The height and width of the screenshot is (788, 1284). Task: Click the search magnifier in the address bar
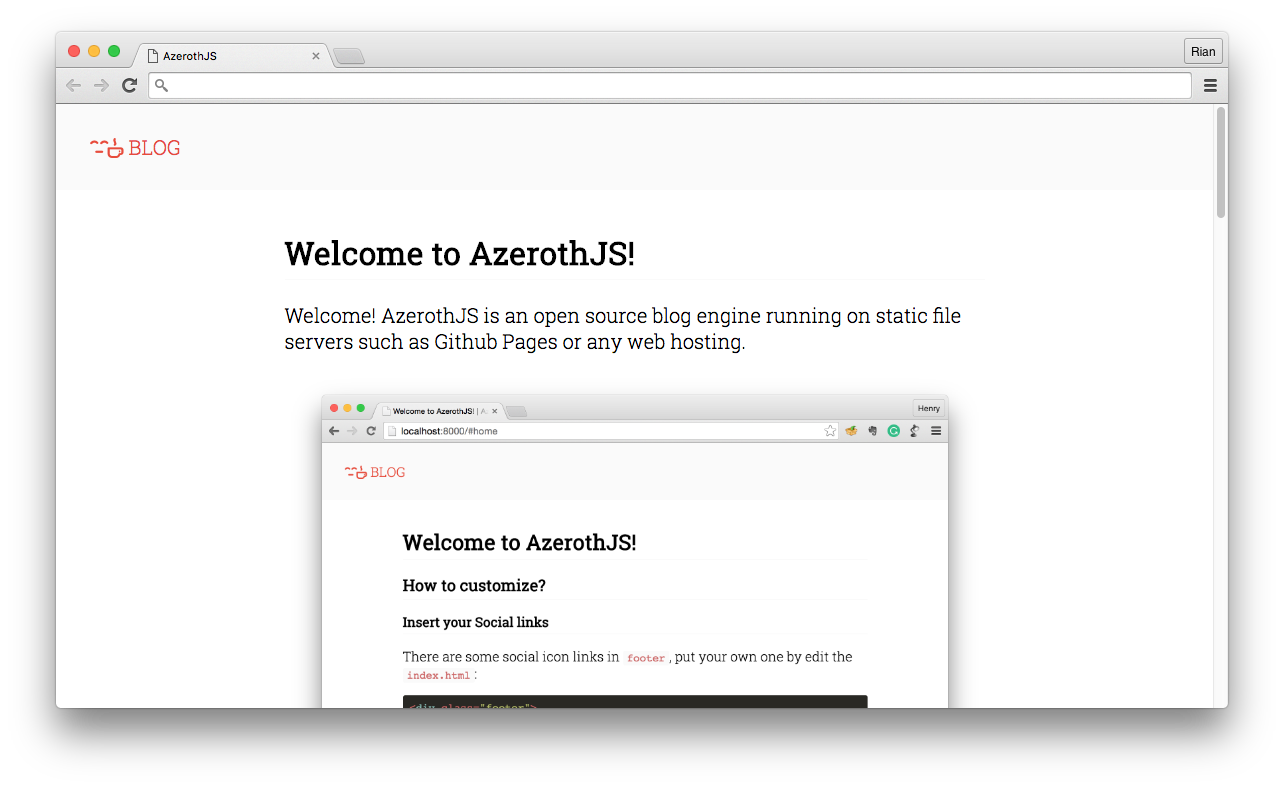pyautogui.click(x=161, y=85)
